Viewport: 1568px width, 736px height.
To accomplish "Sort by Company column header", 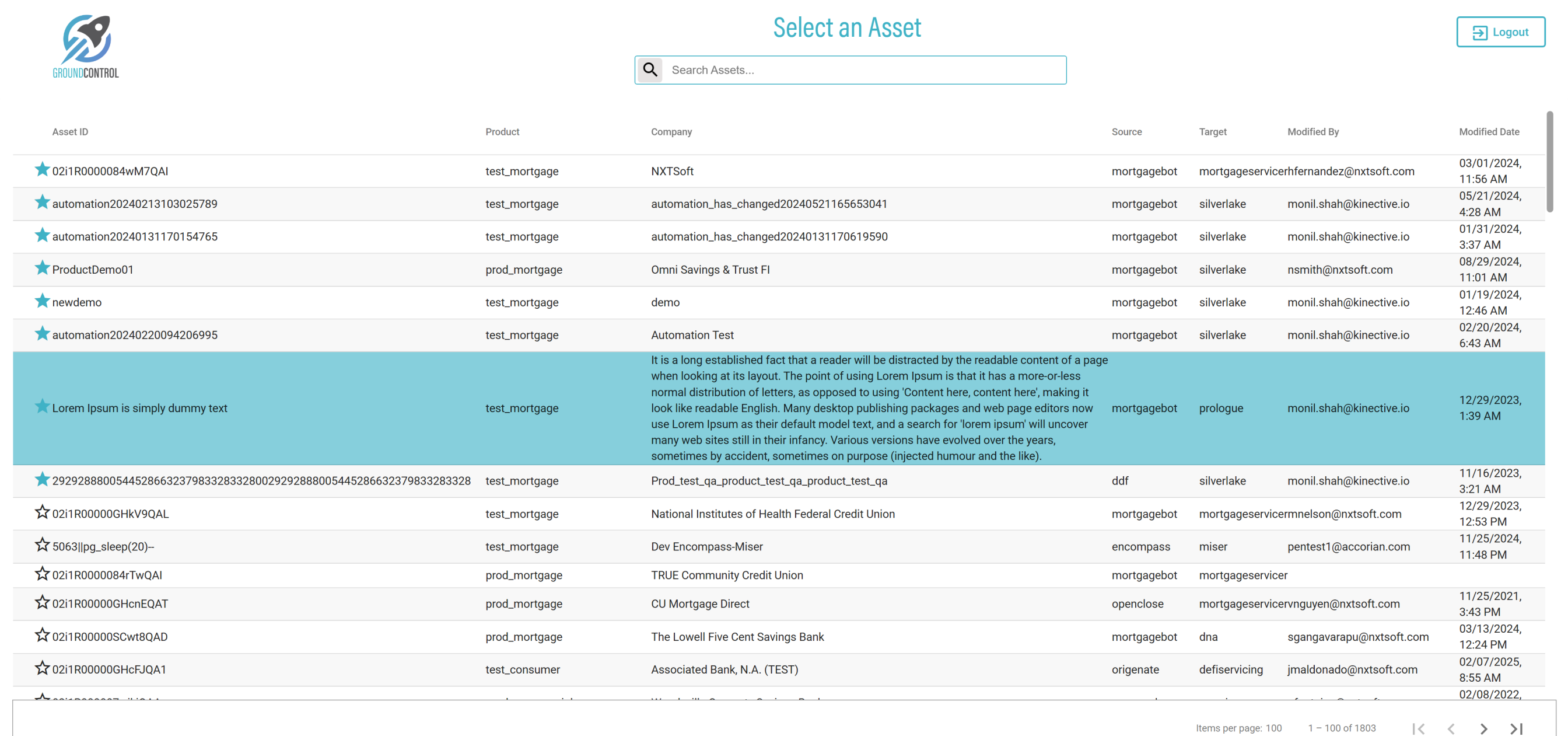I will pyautogui.click(x=671, y=131).
